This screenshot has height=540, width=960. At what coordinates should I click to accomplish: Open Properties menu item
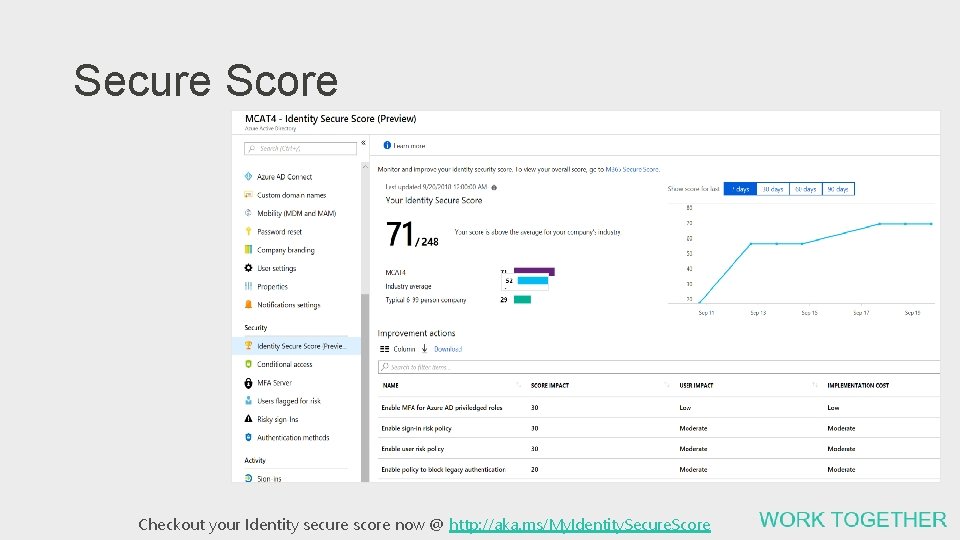(272, 287)
